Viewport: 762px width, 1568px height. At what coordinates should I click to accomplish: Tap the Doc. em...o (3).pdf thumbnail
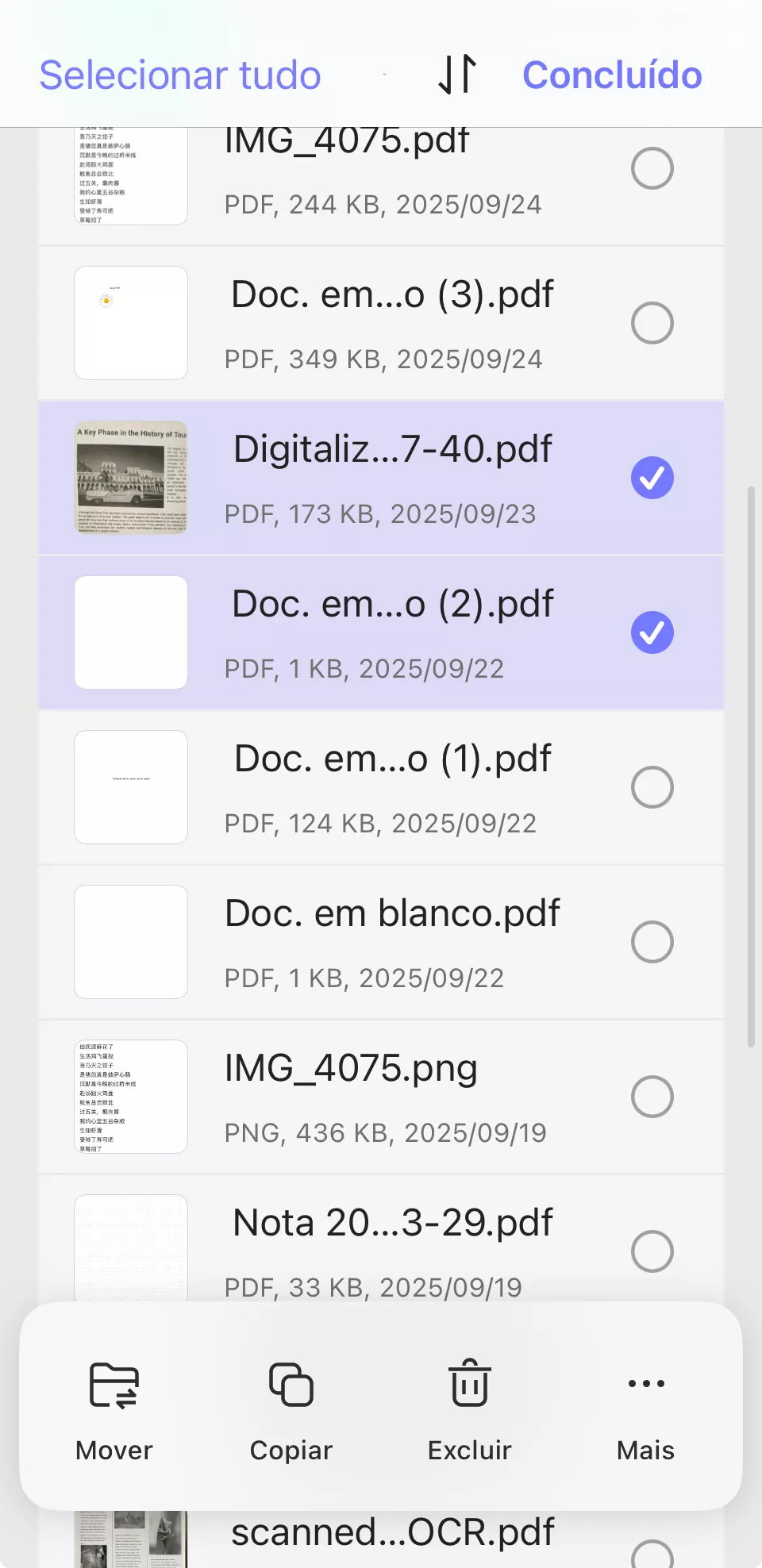[131, 323]
